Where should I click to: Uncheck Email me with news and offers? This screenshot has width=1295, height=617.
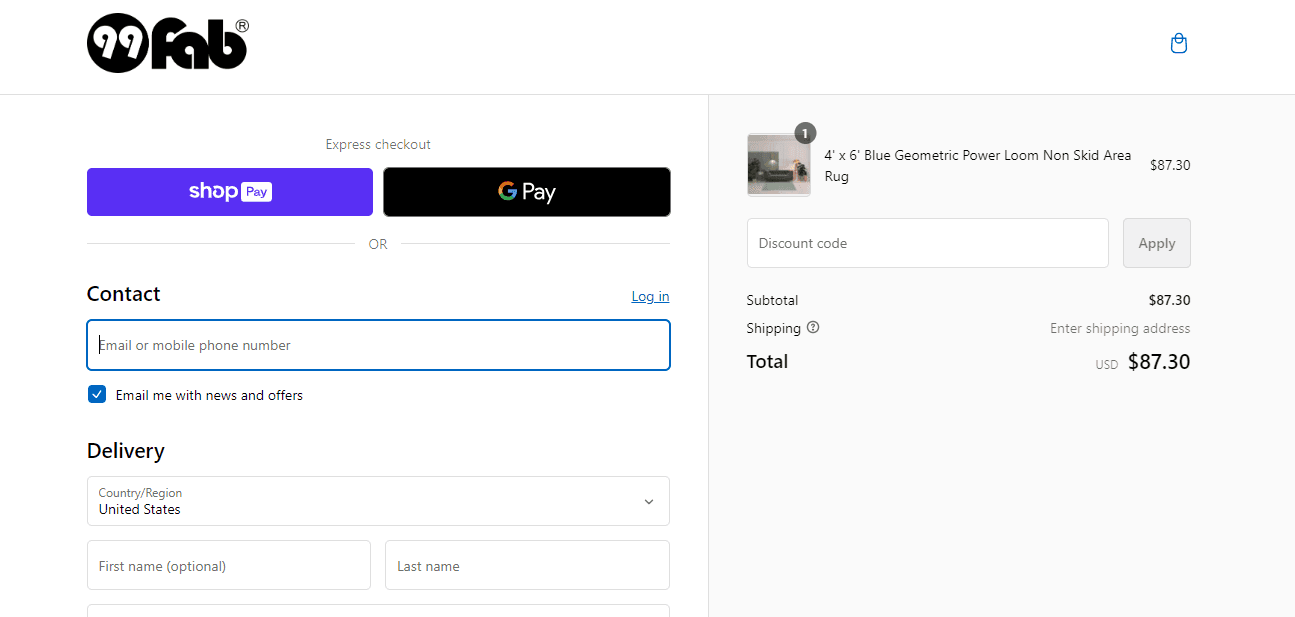[x=97, y=394]
